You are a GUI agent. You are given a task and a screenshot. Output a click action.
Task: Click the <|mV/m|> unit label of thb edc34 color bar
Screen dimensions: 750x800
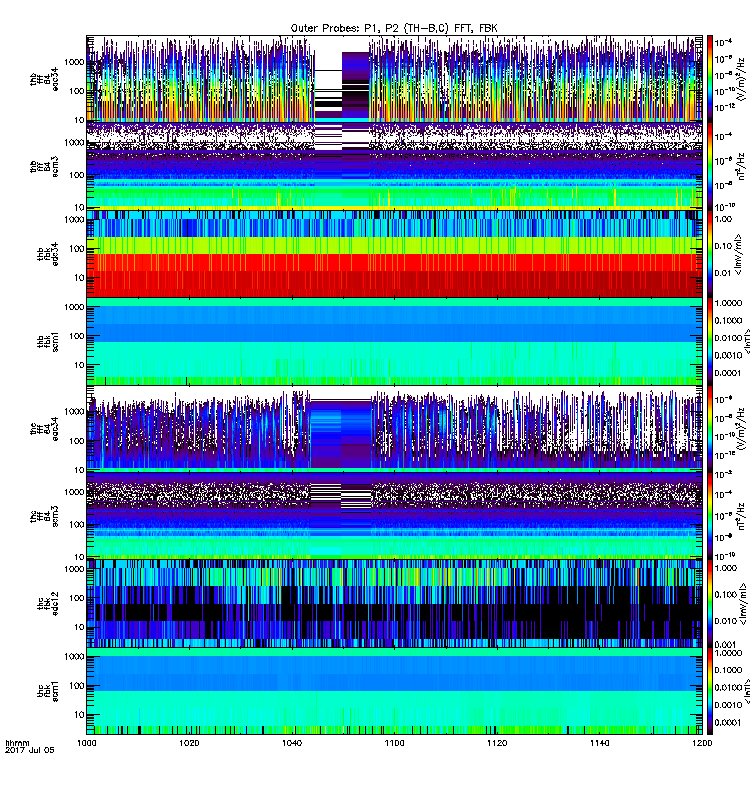pos(738,254)
